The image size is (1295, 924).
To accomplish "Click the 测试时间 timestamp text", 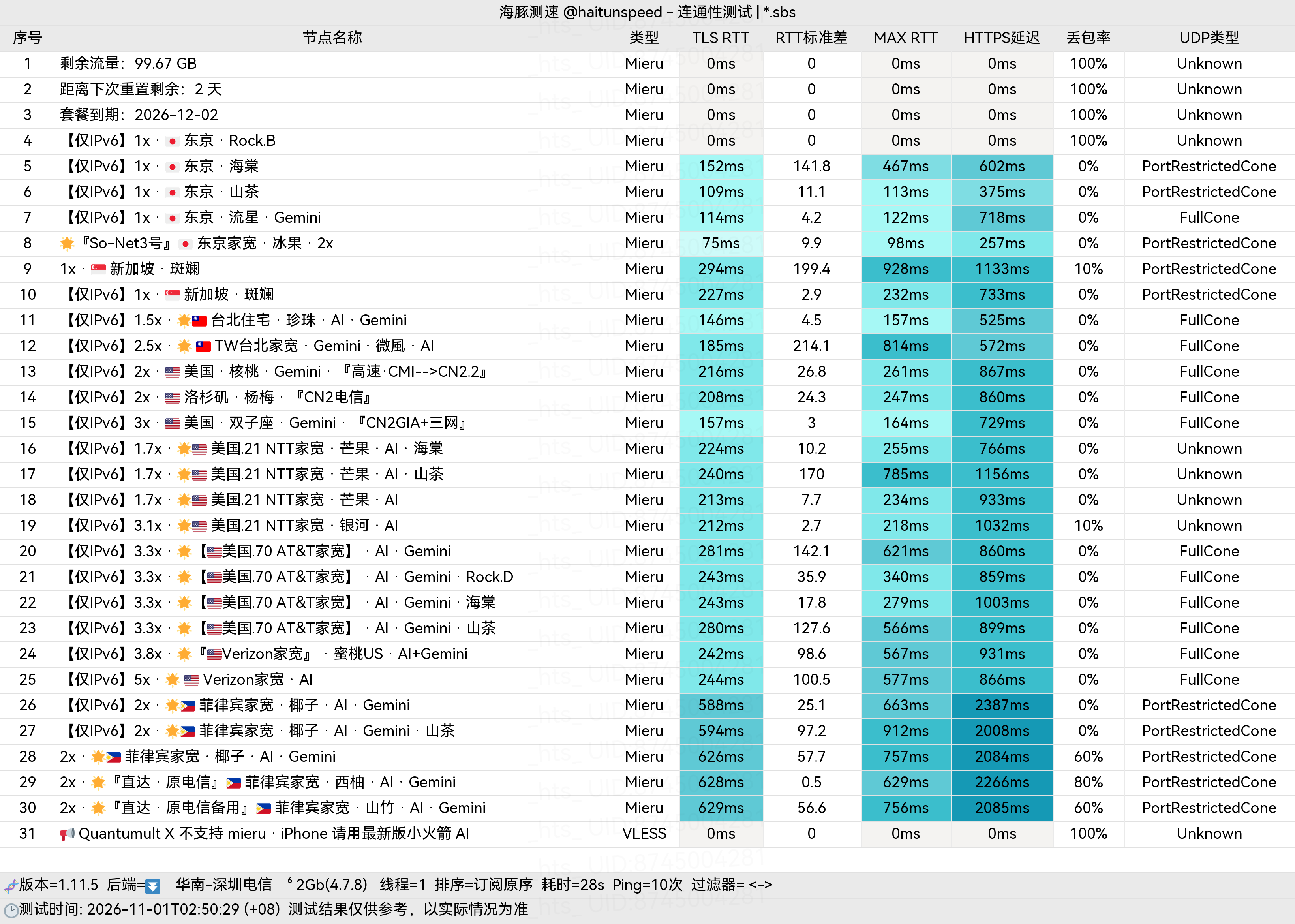I will pyautogui.click(x=150, y=910).
